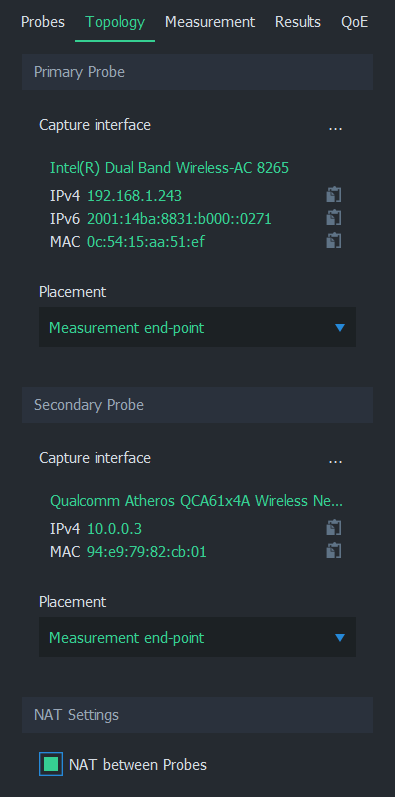Switch to the Measurement tab
395x797 pixels.
coord(210,22)
